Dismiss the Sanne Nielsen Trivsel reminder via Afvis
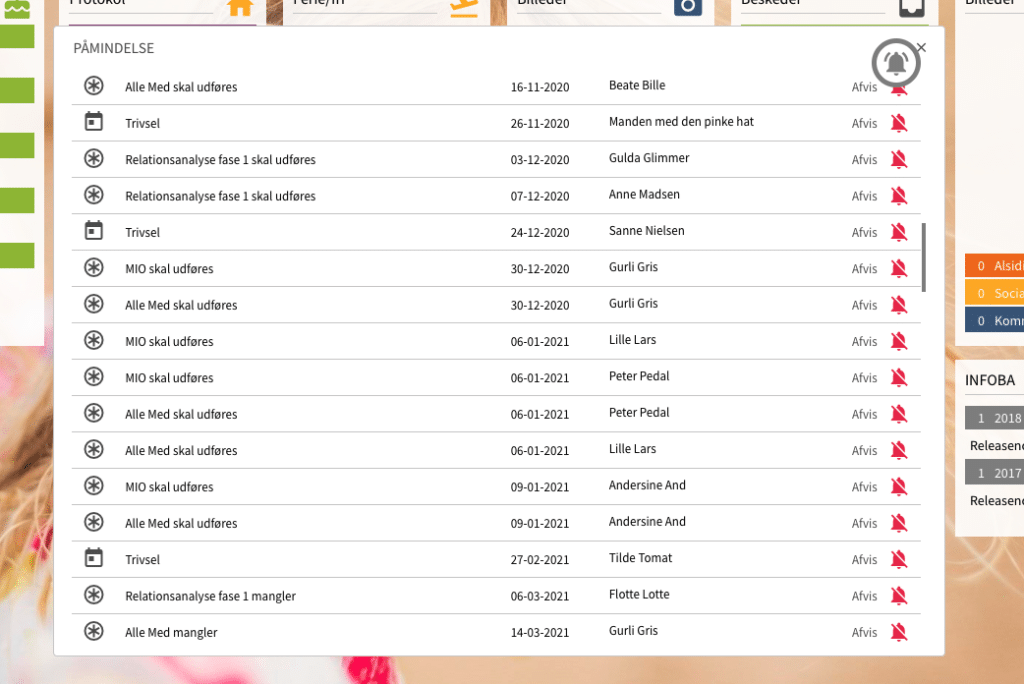Viewport: 1024px width, 684px height. click(x=864, y=232)
